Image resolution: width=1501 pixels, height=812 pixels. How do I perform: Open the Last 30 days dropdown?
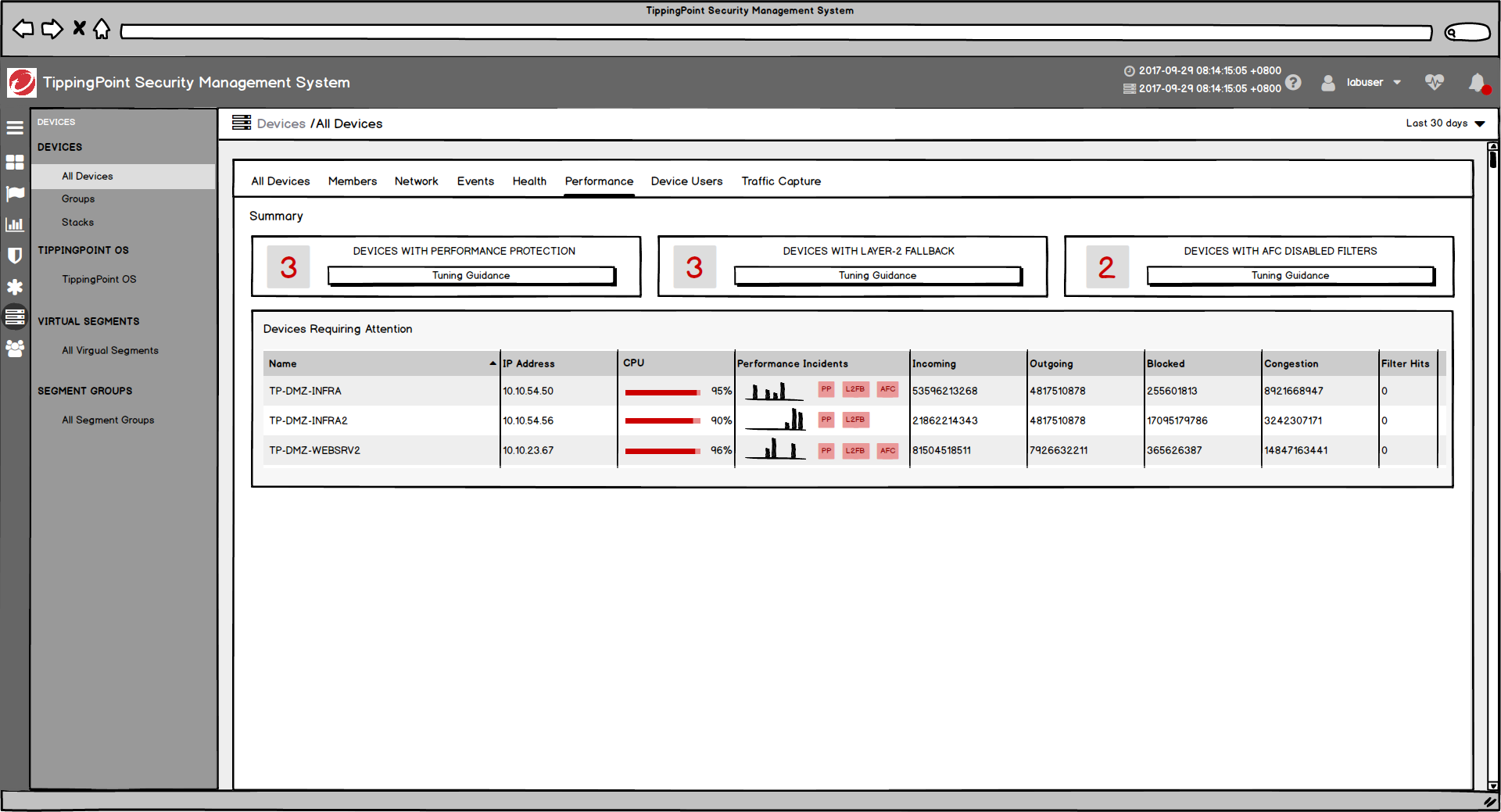[1445, 123]
